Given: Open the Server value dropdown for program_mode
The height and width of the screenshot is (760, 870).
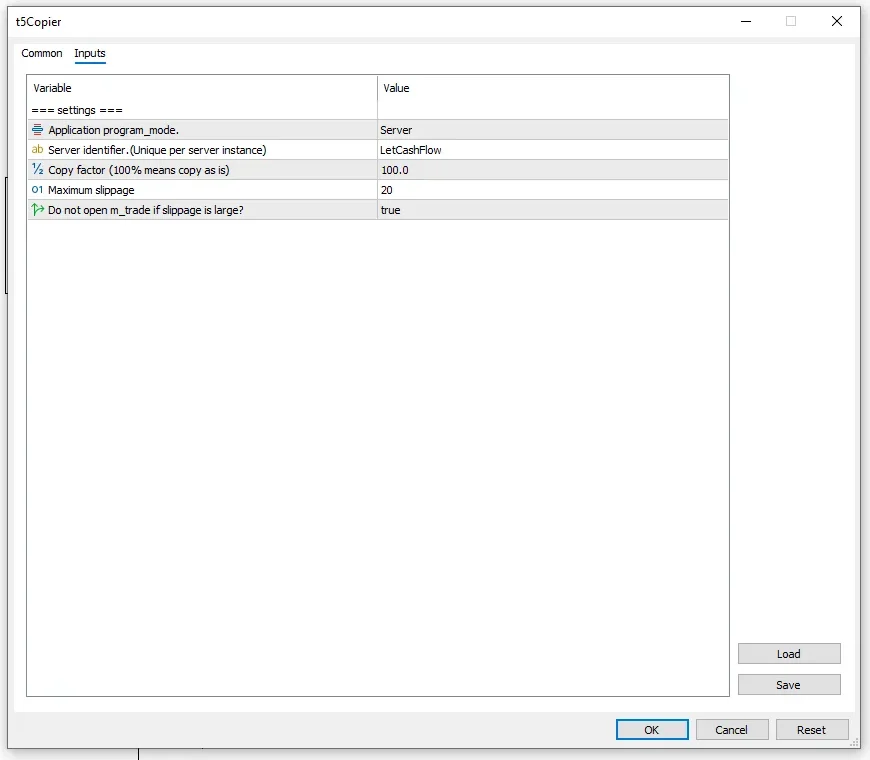Looking at the screenshot, I should coord(553,130).
